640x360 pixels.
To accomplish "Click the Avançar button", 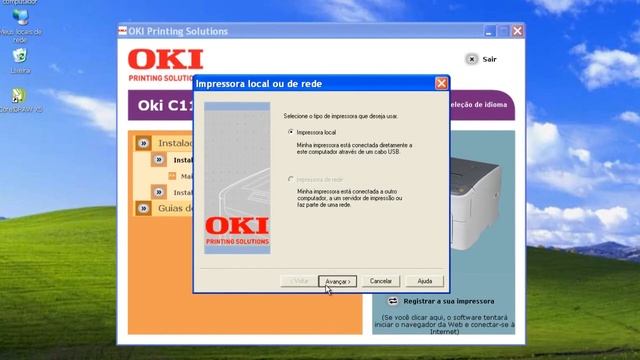I will pyautogui.click(x=338, y=281).
